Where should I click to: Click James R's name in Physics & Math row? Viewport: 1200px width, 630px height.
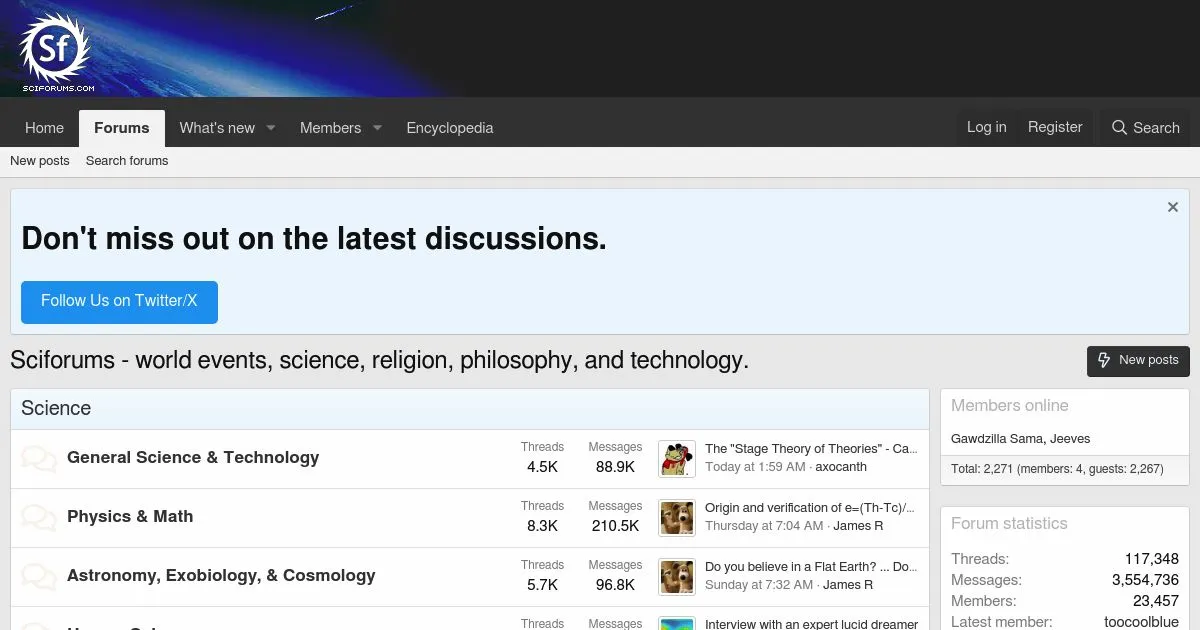coord(858,526)
